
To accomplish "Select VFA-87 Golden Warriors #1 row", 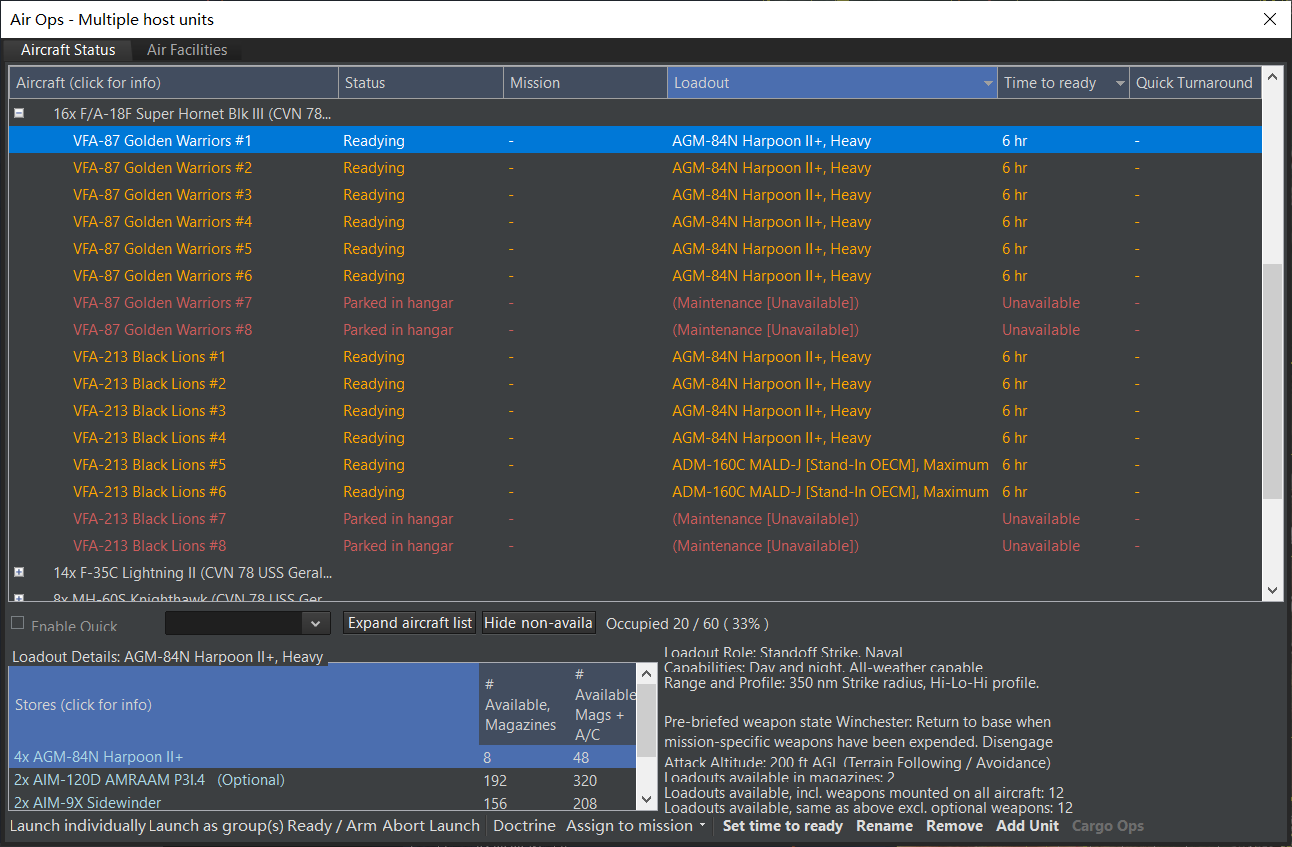I will pos(635,141).
